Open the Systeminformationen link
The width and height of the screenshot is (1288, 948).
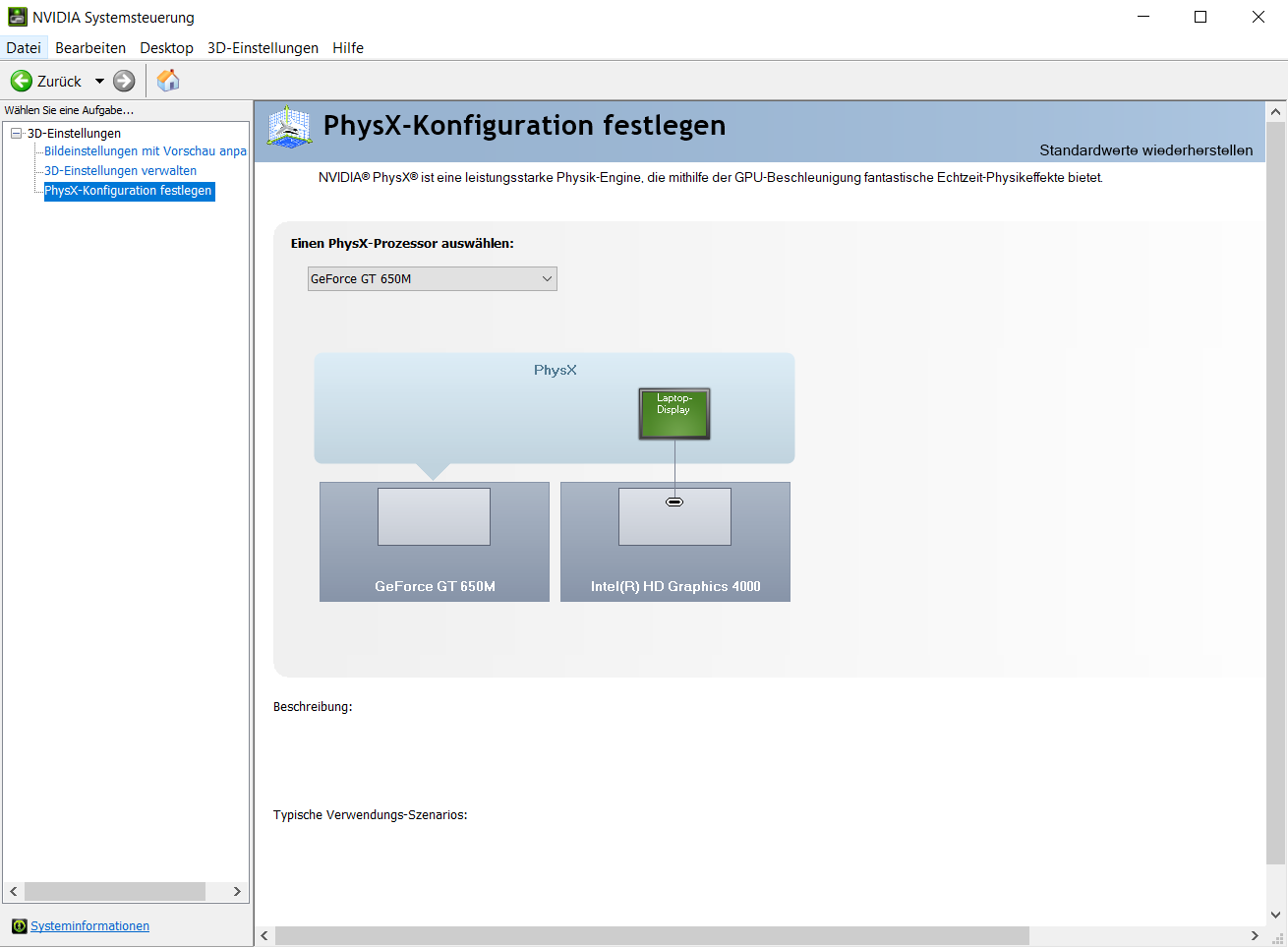89,926
